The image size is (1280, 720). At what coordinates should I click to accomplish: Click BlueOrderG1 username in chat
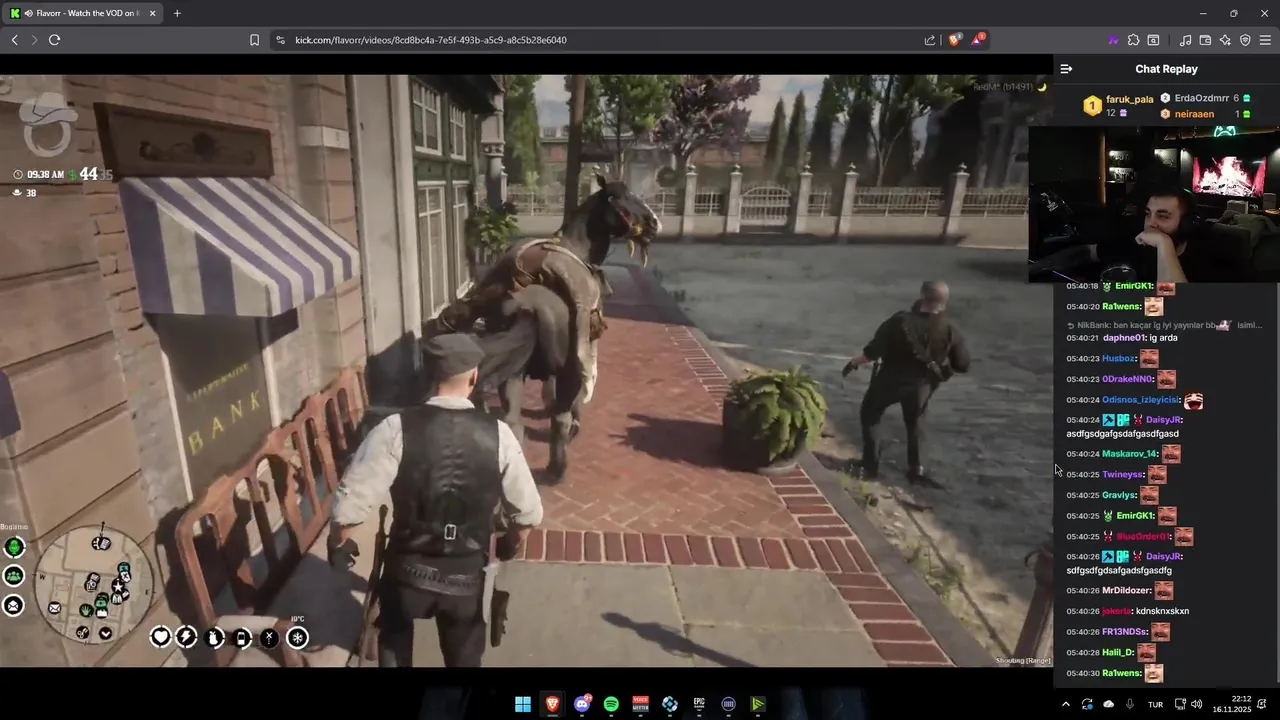click(x=1143, y=536)
